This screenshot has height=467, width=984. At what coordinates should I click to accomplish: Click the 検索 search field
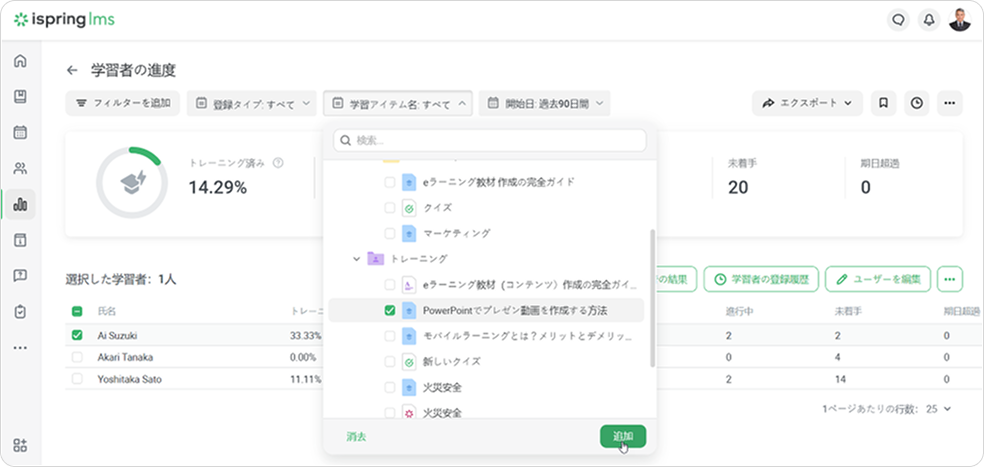pyautogui.click(x=489, y=140)
